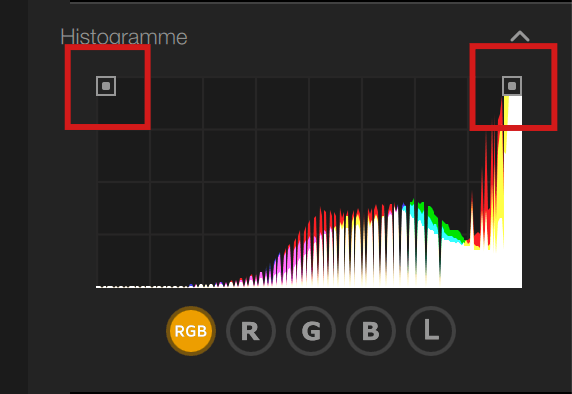Collapse the Histogramme panel
This screenshot has width=572, height=394.
(520, 36)
